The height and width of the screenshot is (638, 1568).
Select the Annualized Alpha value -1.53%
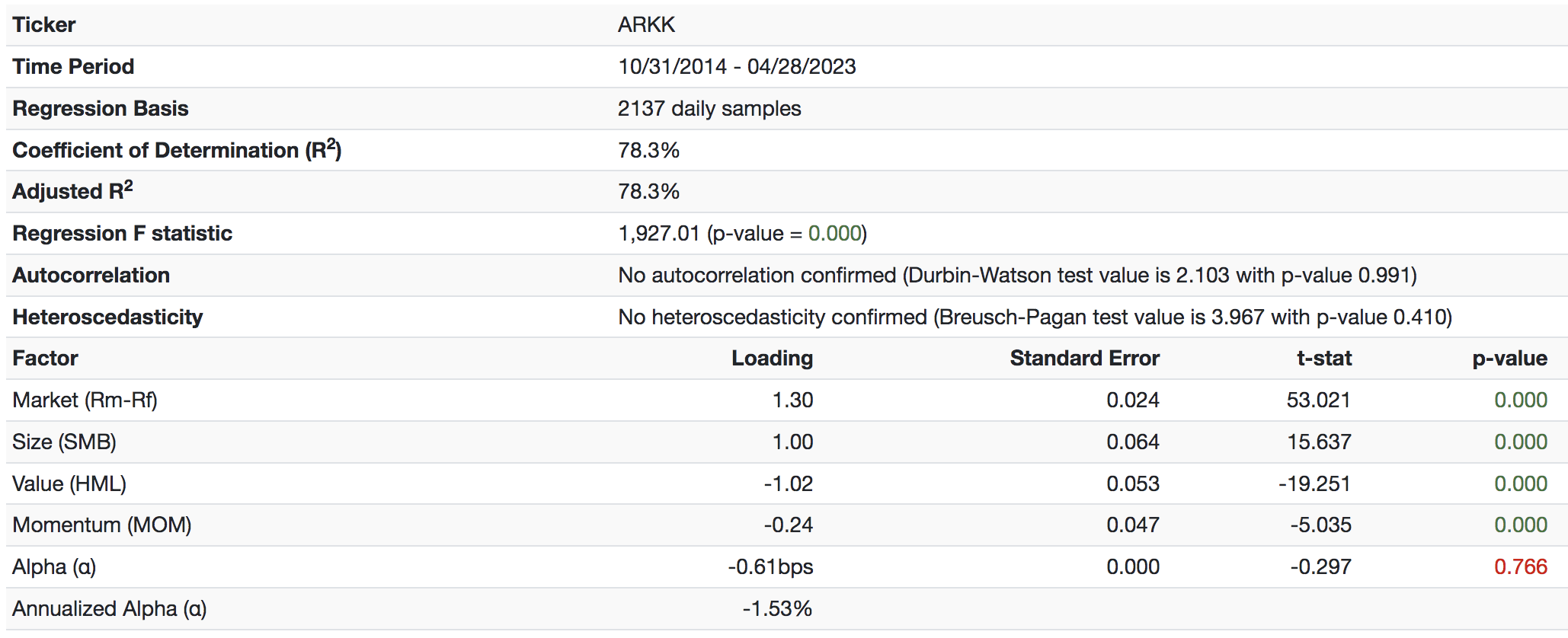coord(777,608)
